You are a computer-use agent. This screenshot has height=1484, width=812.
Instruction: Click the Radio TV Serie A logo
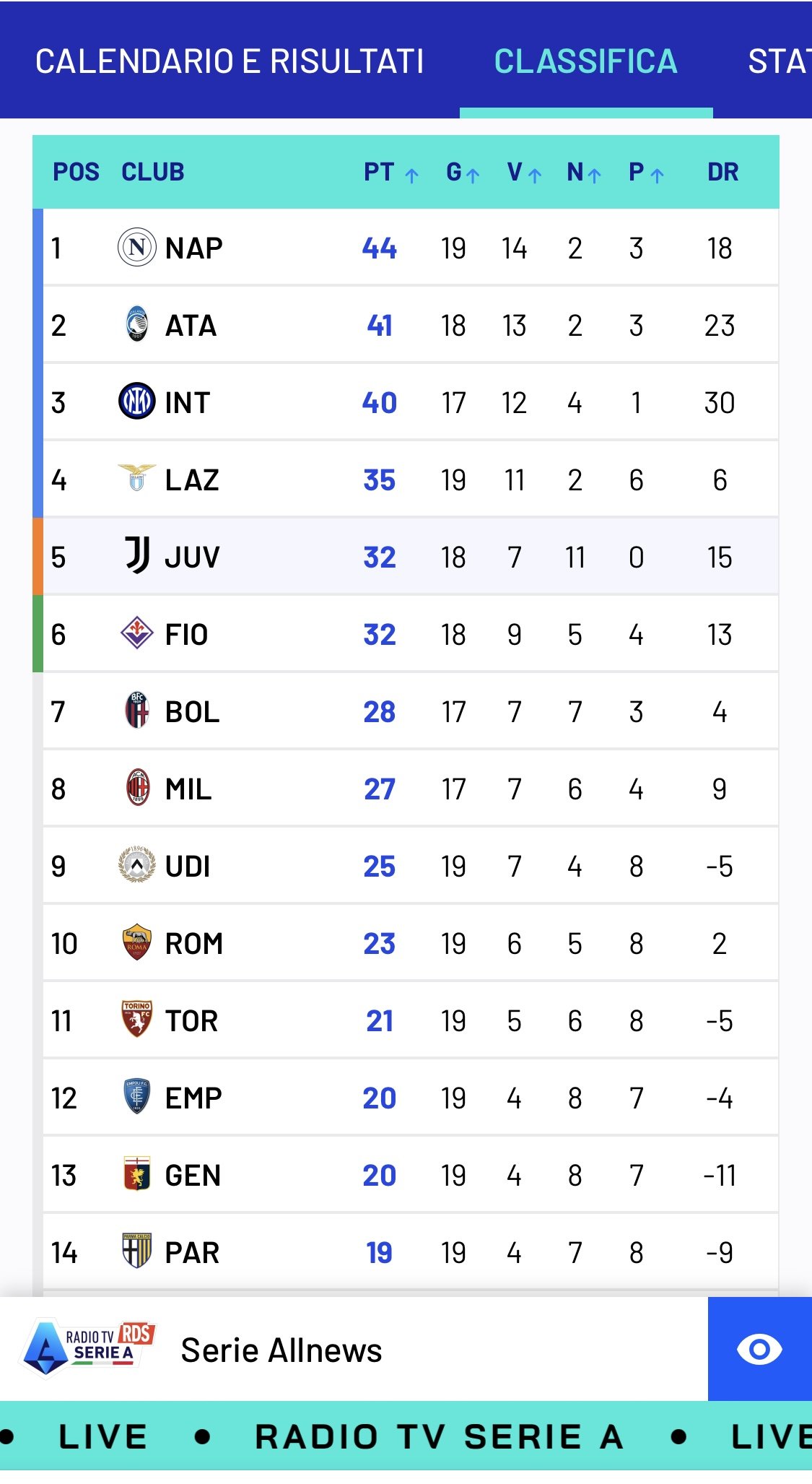[x=90, y=1349]
